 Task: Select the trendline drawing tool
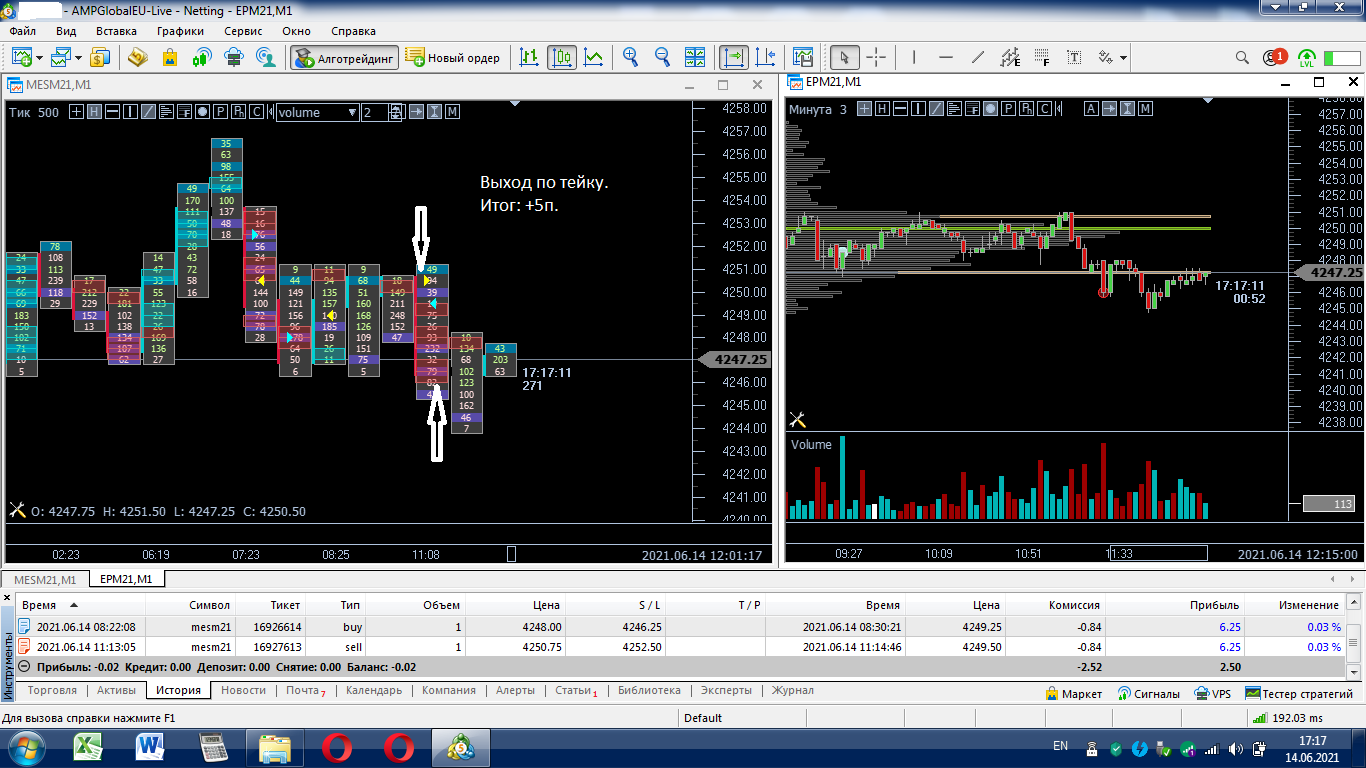point(978,57)
